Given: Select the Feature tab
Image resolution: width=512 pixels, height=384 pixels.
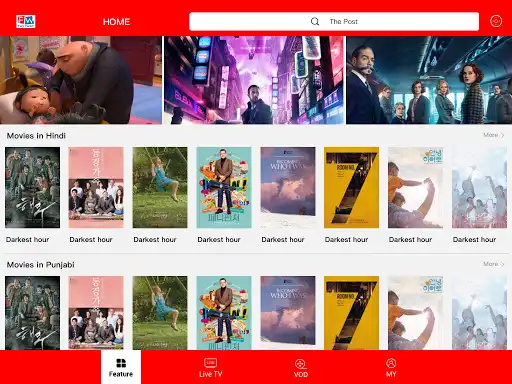Looking at the screenshot, I should click(x=121, y=367).
